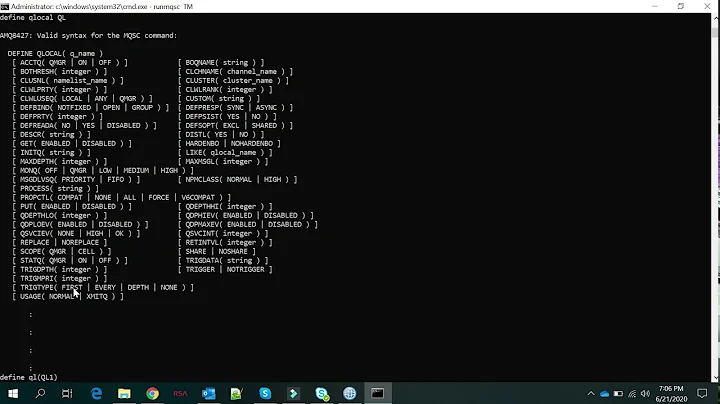
Task: Click 'ACCTQ( QMGR | ON | OFF )' option
Action: tap(70, 62)
